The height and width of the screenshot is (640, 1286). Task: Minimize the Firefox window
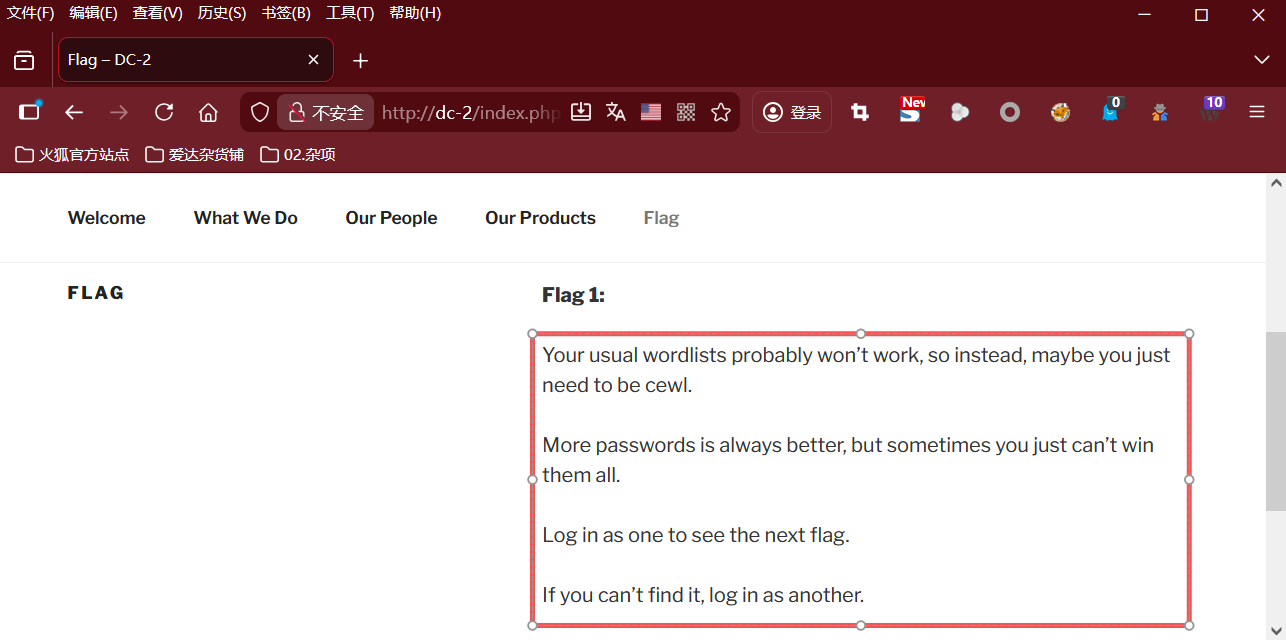[x=1145, y=14]
